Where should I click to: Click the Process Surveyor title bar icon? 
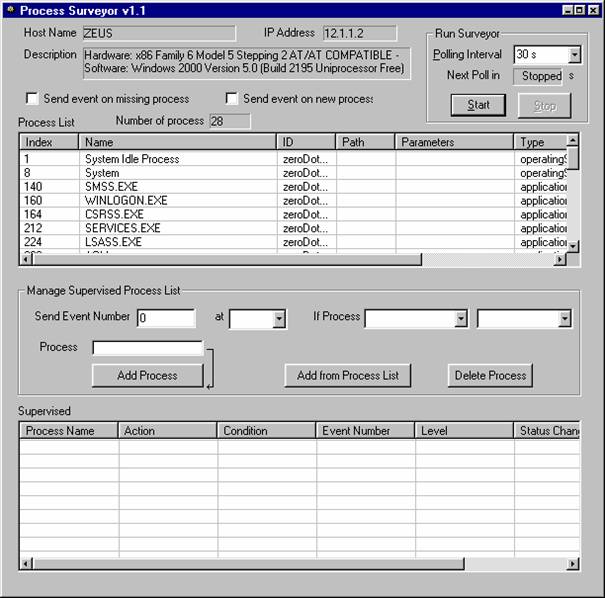pos(10,10)
